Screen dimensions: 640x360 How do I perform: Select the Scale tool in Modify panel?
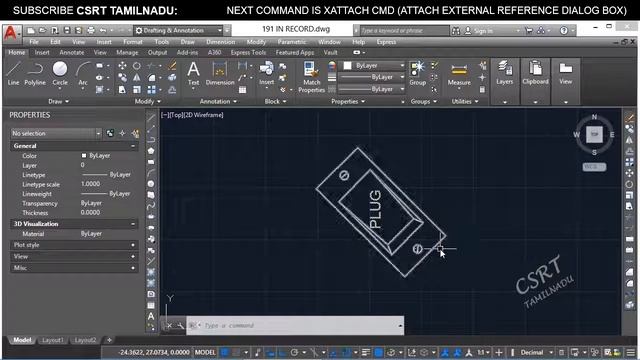137,89
